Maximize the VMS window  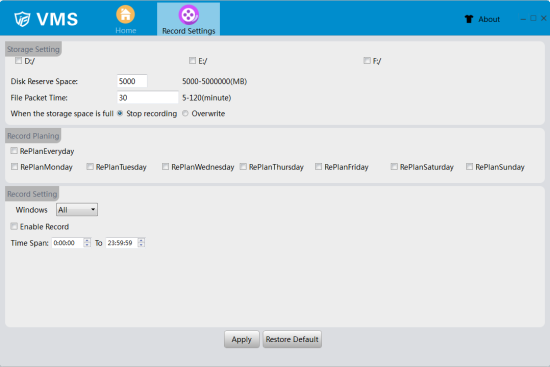pyautogui.click(x=533, y=18)
